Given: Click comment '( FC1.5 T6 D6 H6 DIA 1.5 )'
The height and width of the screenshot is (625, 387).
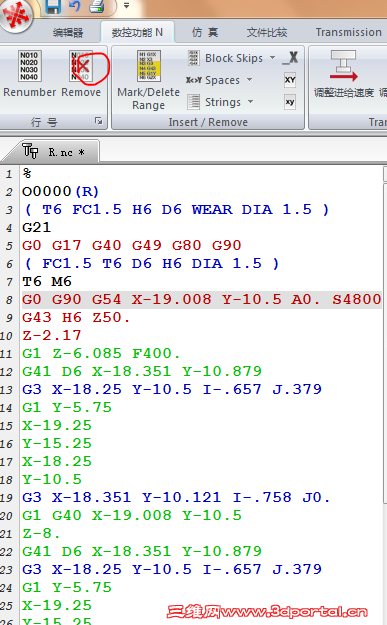Looking at the screenshot, I should coord(151,263).
